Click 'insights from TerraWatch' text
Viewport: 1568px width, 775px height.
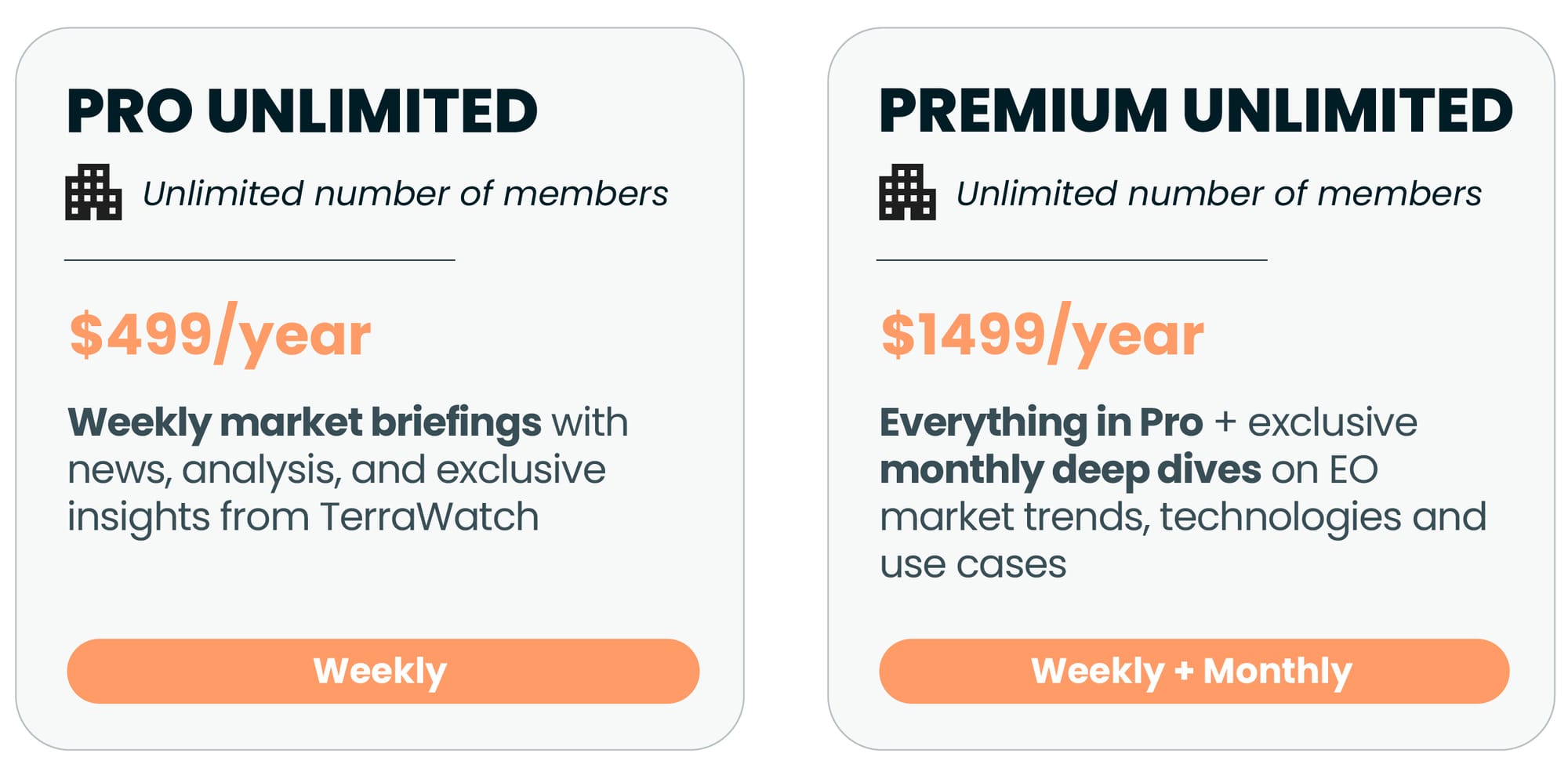click(x=303, y=517)
